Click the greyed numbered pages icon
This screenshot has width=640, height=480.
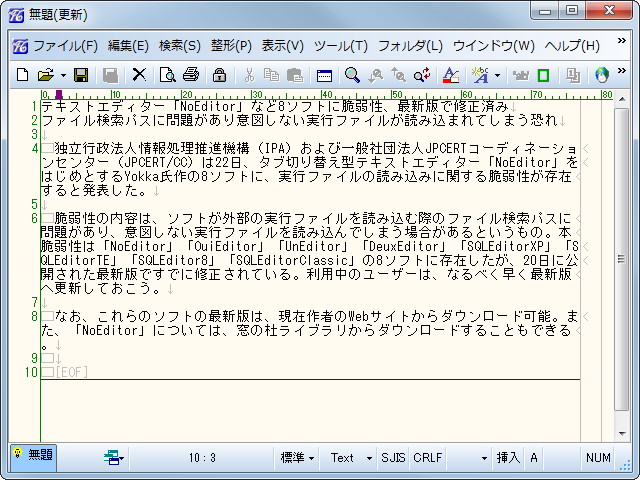tap(573, 75)
